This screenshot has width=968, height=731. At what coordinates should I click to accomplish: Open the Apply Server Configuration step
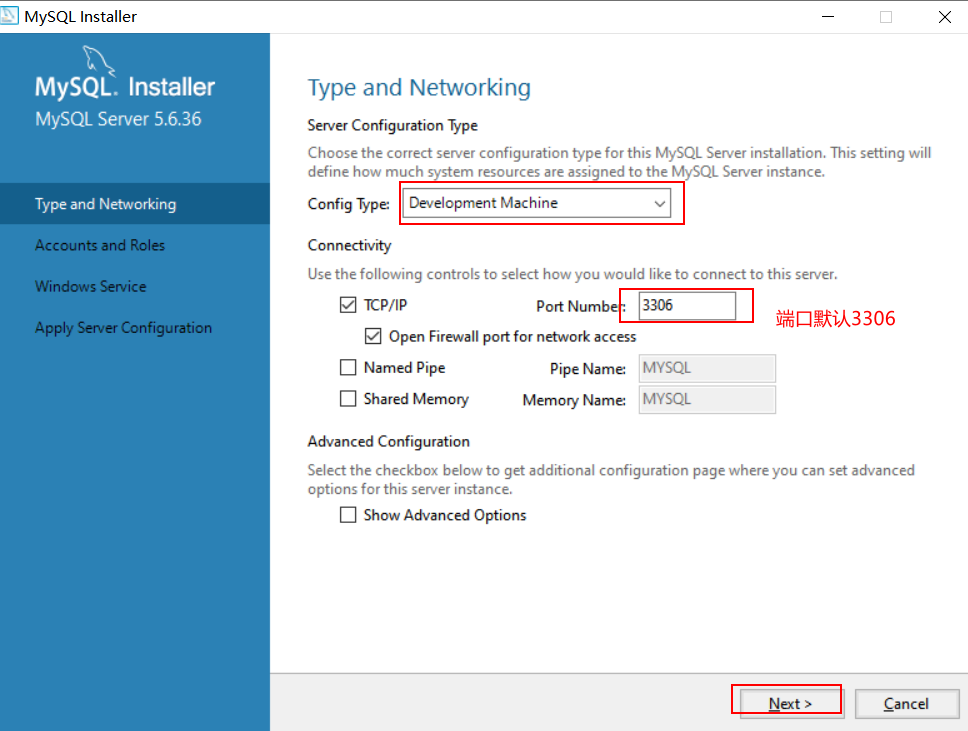[123, 327]
